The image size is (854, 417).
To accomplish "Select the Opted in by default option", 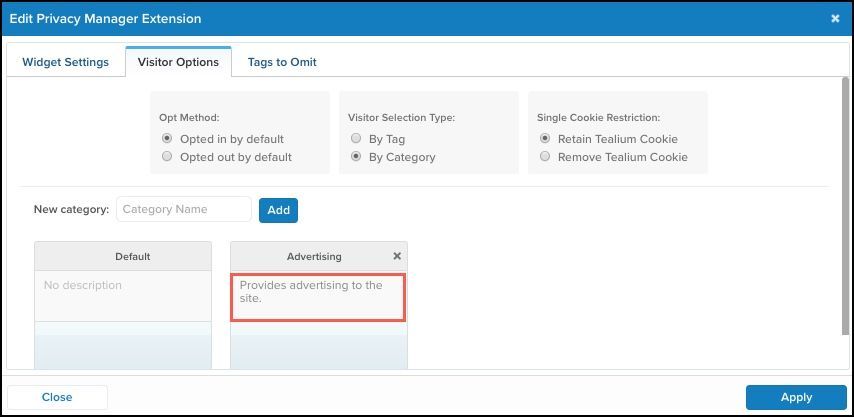I will (x=168, y=139).
